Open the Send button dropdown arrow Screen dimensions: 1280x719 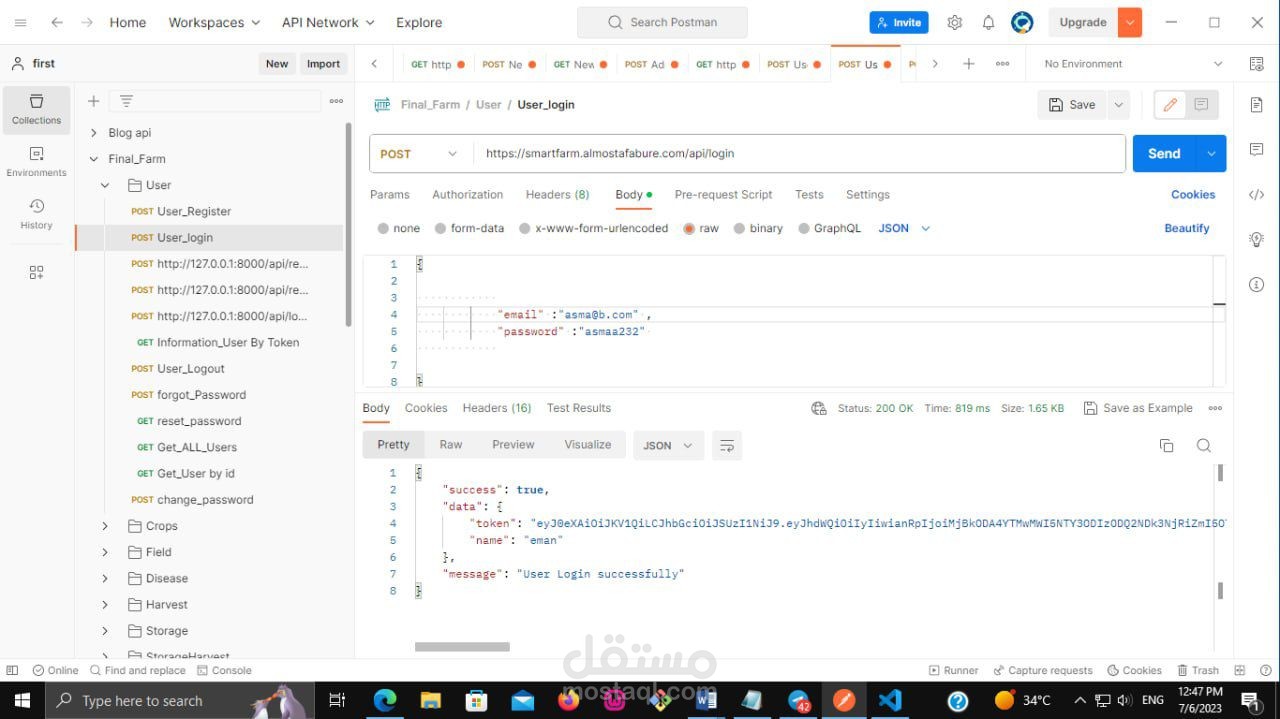[1211, 154]
